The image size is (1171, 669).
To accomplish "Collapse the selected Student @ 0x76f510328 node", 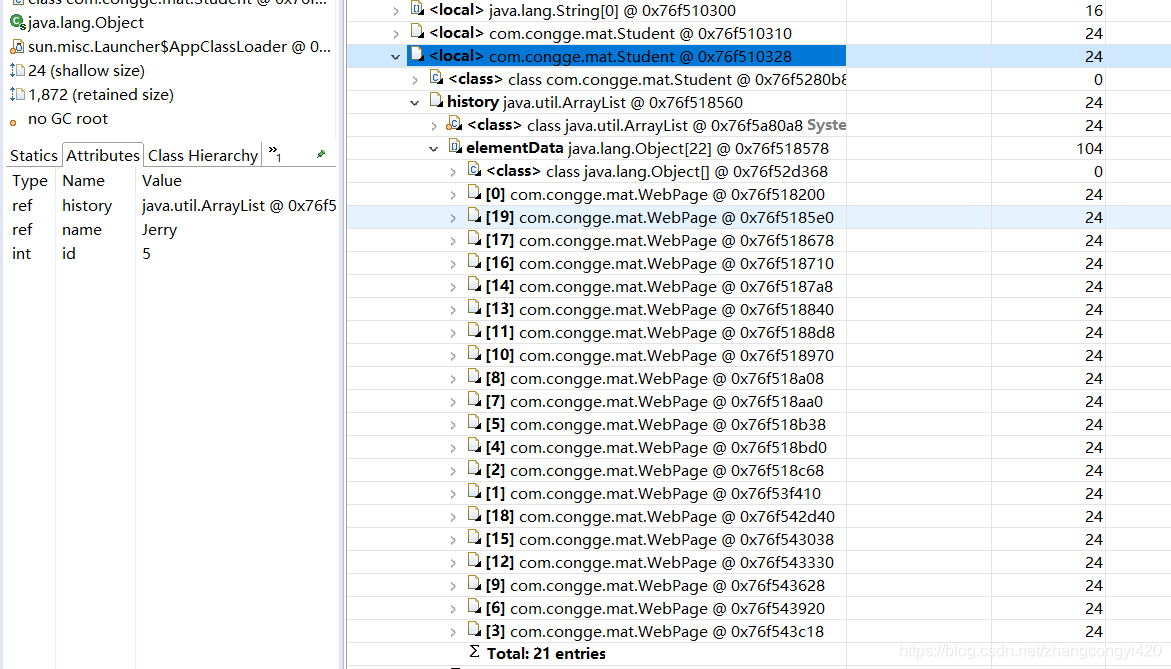I will [396, 57].
